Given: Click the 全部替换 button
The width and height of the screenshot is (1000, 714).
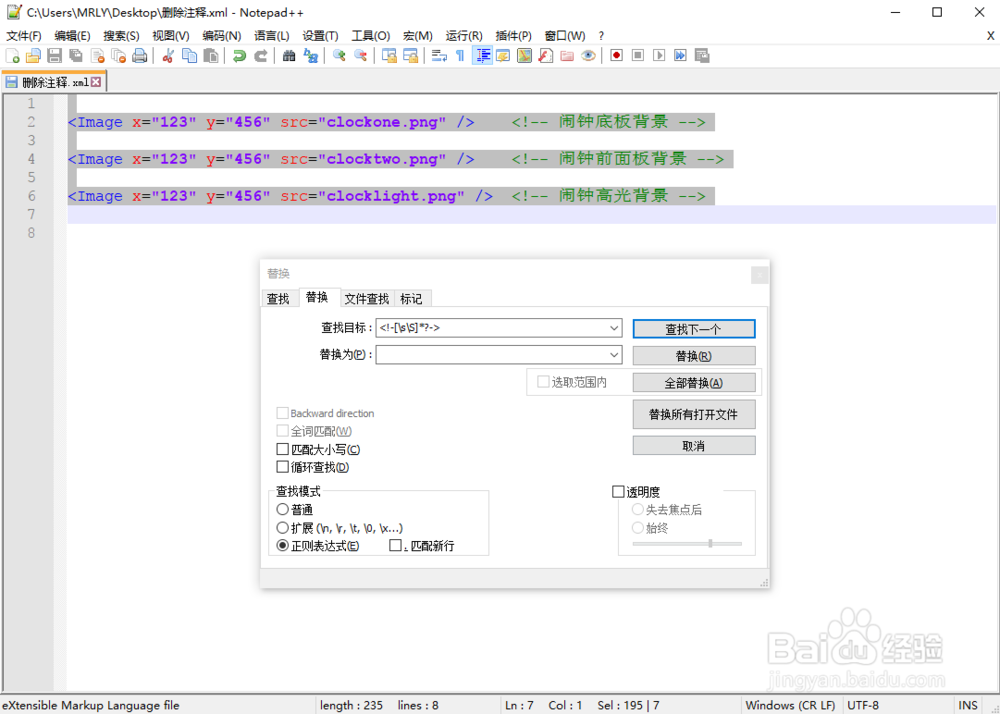Looking at the screenshot, I should [694, 382].
